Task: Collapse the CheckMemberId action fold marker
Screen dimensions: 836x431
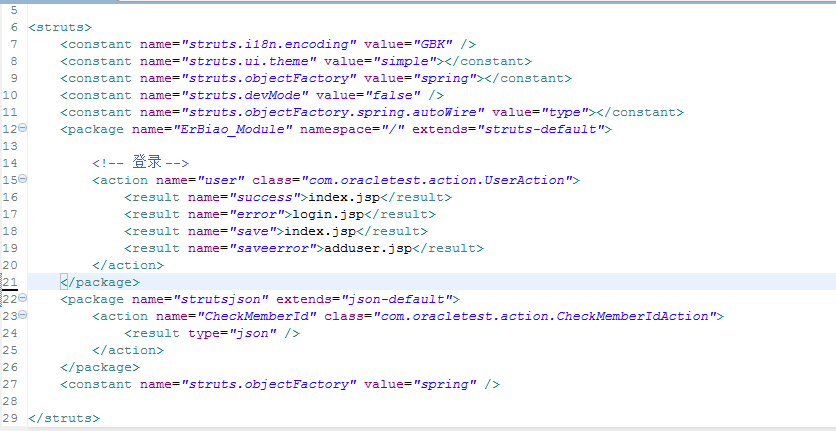Action: tap(23, 316)
